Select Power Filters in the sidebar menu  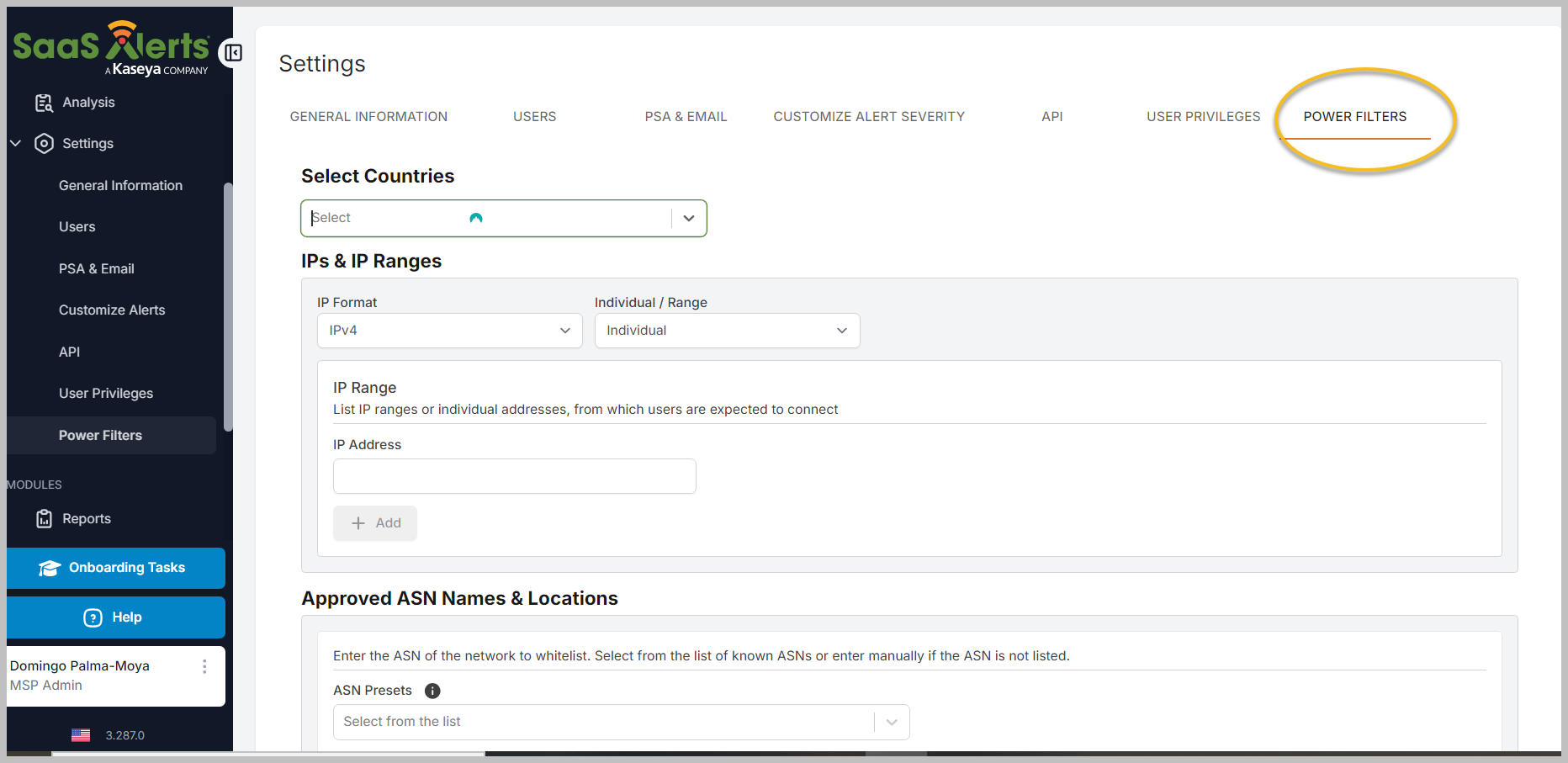coord(100,435)
